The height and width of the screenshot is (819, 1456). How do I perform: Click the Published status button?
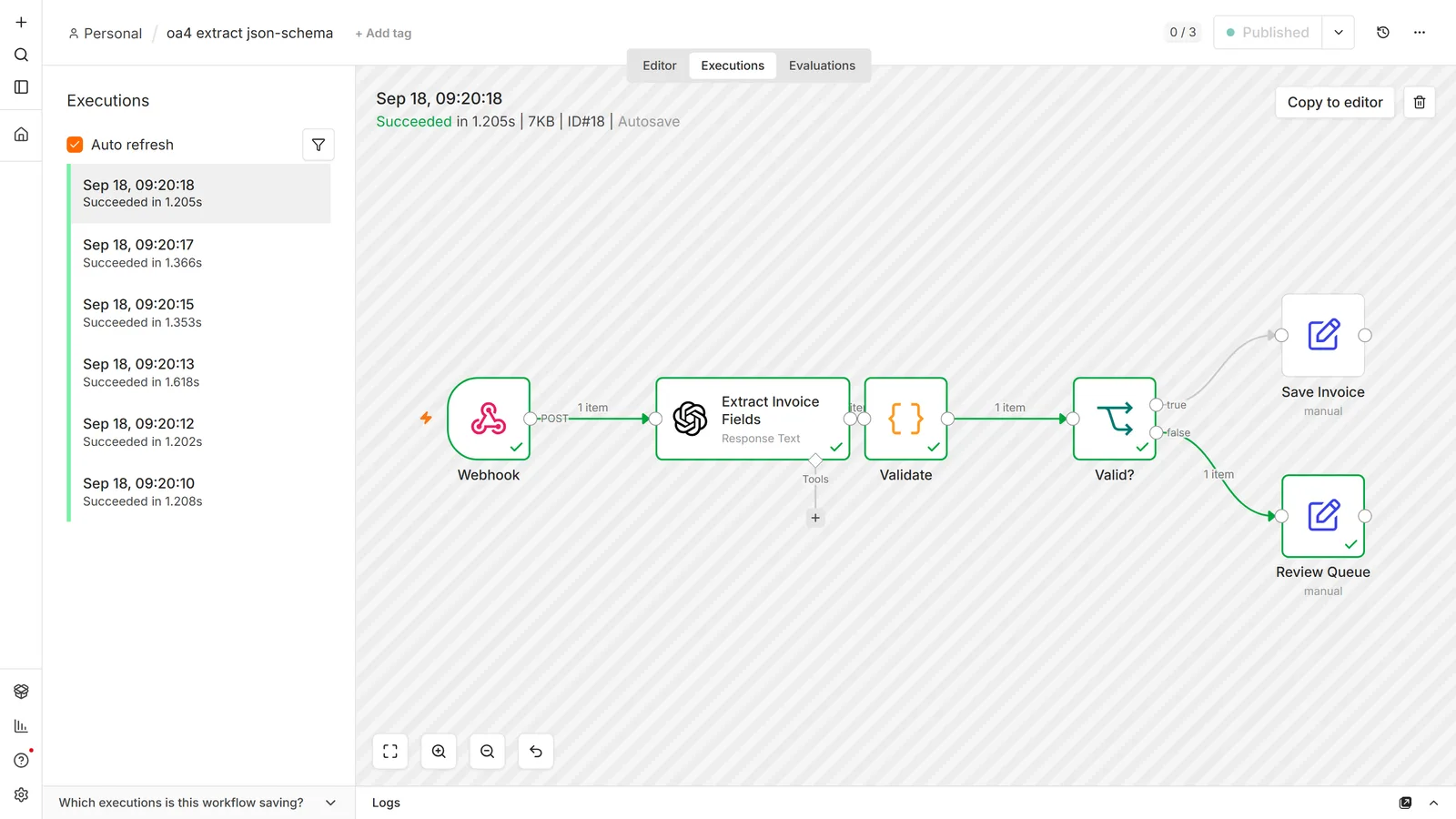(1268, 33)
